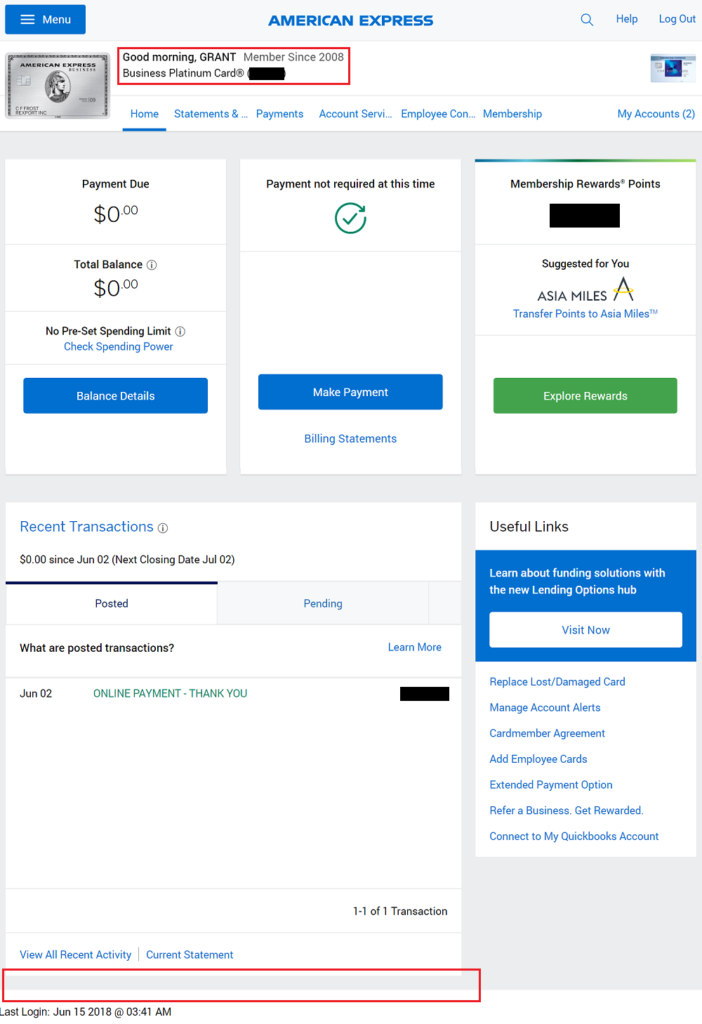
Task: Click the Make Payment button
Action: click(349, 391)
